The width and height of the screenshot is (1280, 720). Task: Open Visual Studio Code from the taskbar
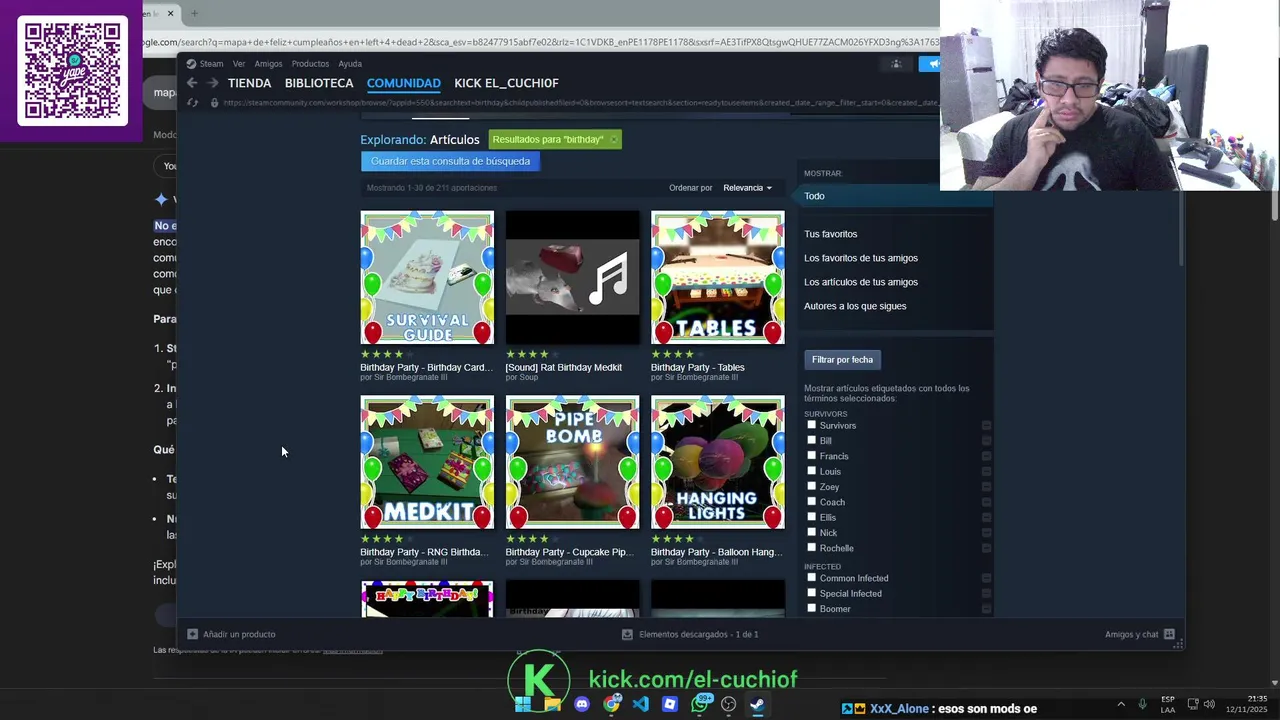pyautogui.click(x=640, y=704)
